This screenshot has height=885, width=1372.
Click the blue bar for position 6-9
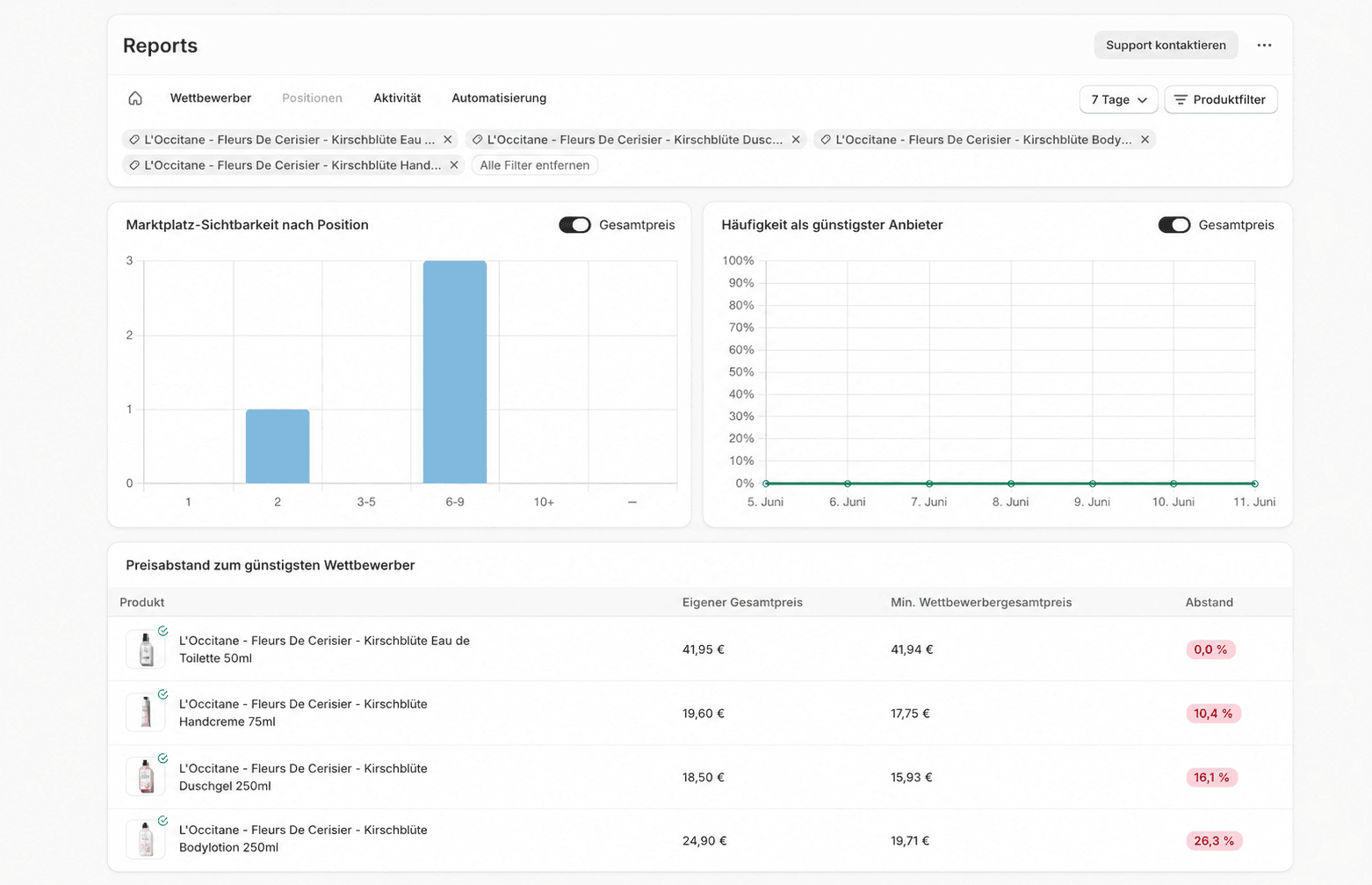[x=455, y=372]
